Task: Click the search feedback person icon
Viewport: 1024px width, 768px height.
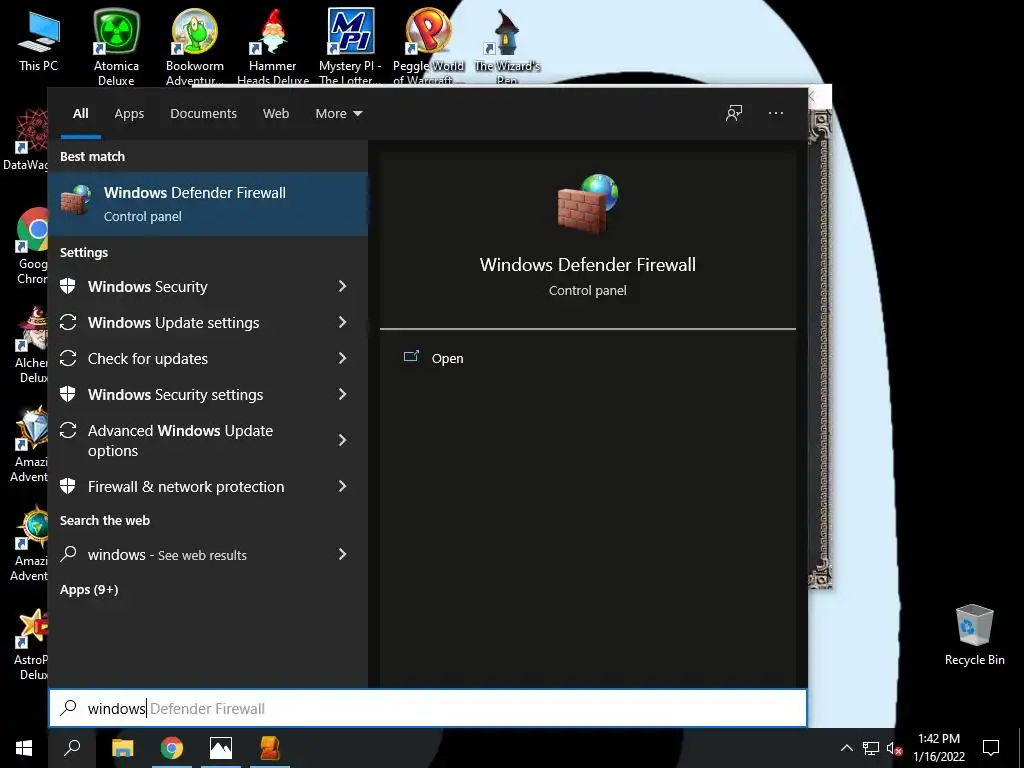Action: [x=734, y=113]
